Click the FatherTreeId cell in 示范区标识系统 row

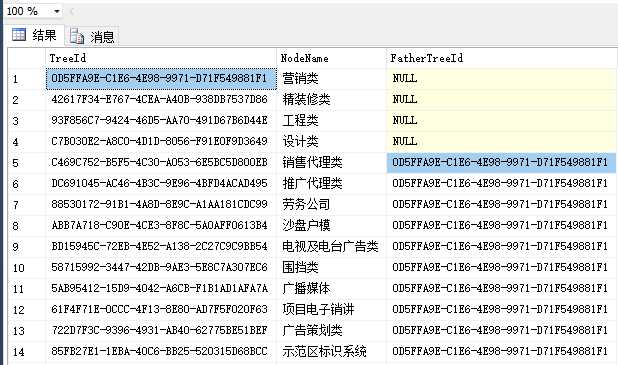[502, 352]
